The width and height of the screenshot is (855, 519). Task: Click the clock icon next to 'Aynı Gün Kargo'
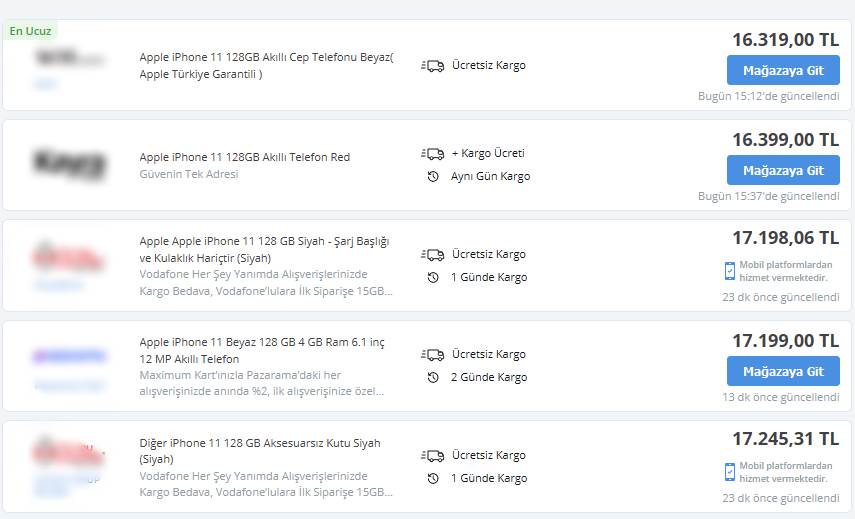point(433,177)
